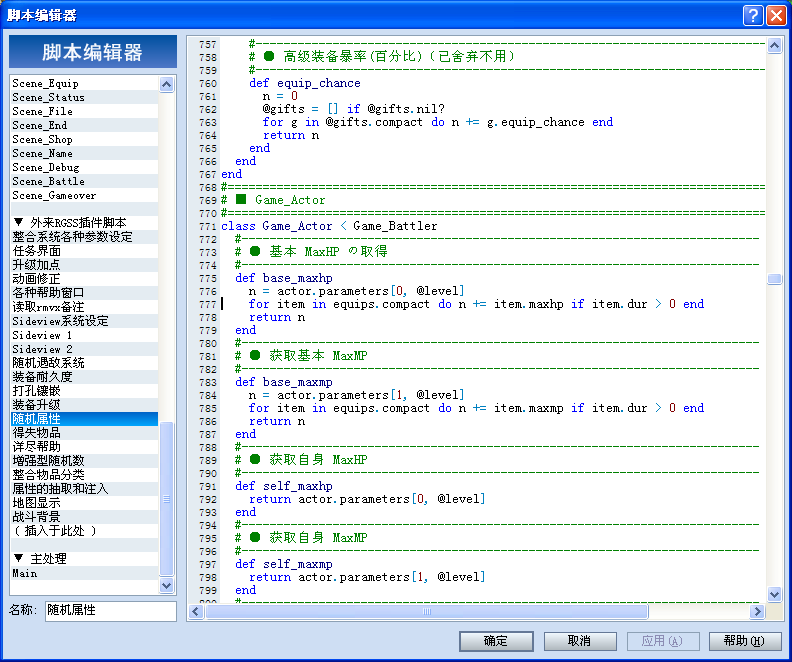Click the 取消 cancel button

coord(580,641)
